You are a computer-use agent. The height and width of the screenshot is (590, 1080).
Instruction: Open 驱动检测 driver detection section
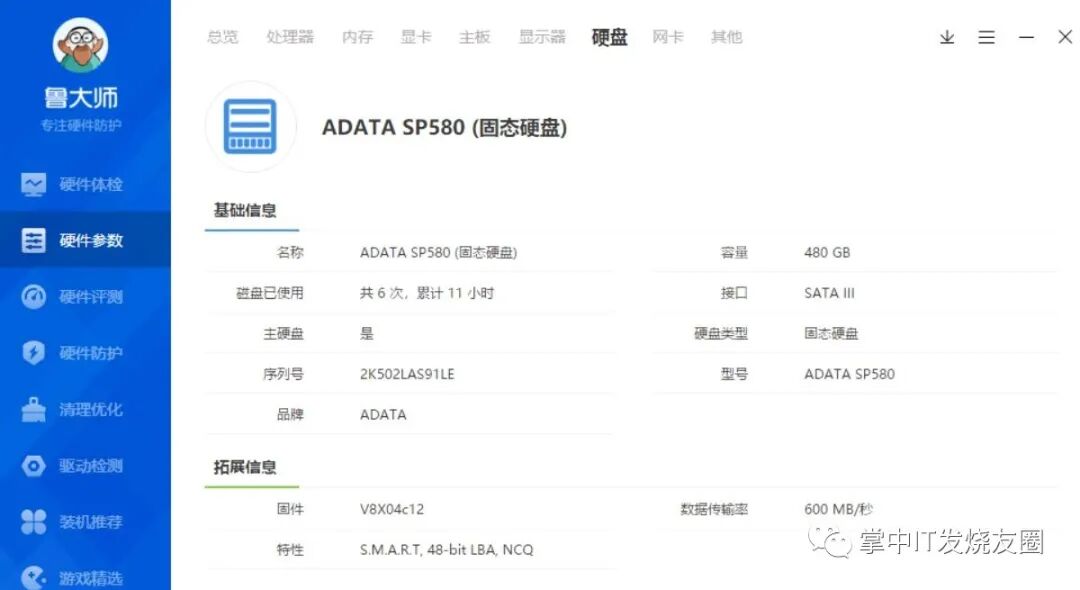coord(85,465)
